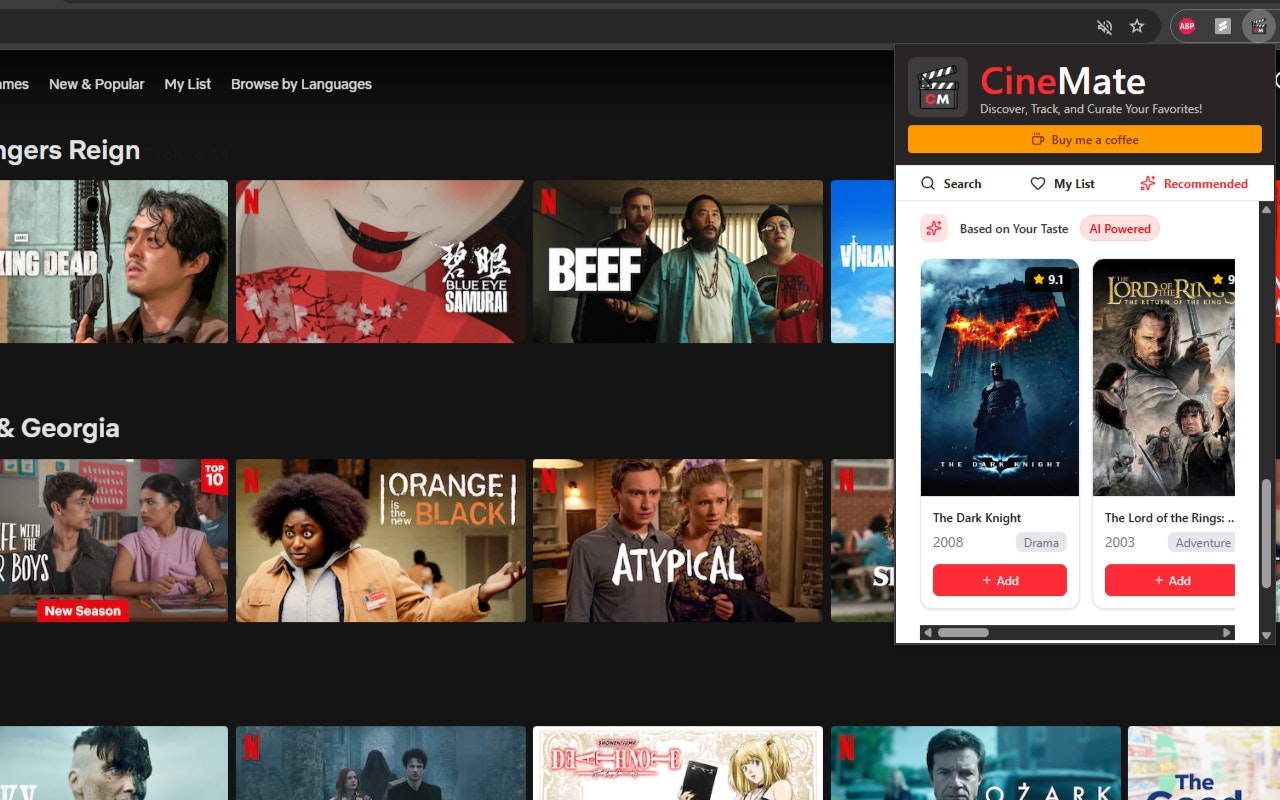Open the extension icon right of ABP
Viewport: 1280px width, 800px height.
tap(1223, 27)
